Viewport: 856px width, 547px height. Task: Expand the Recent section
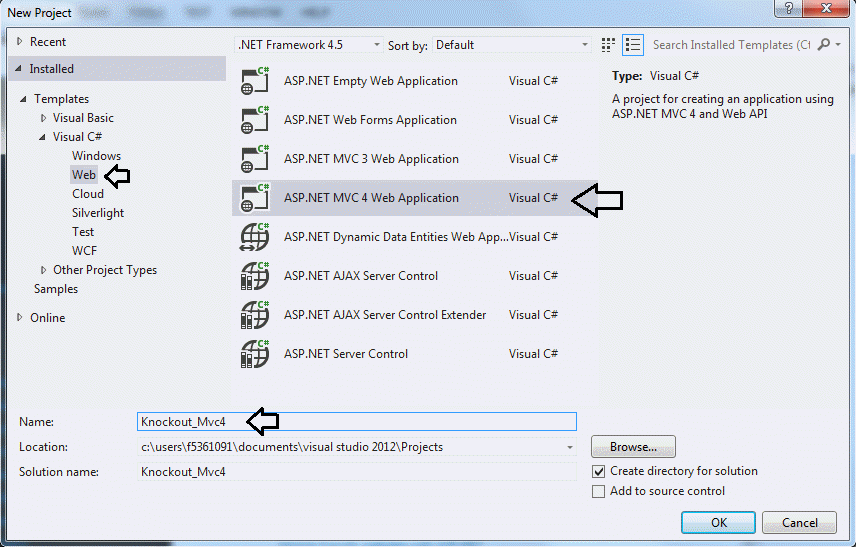(x=20, y=41)
